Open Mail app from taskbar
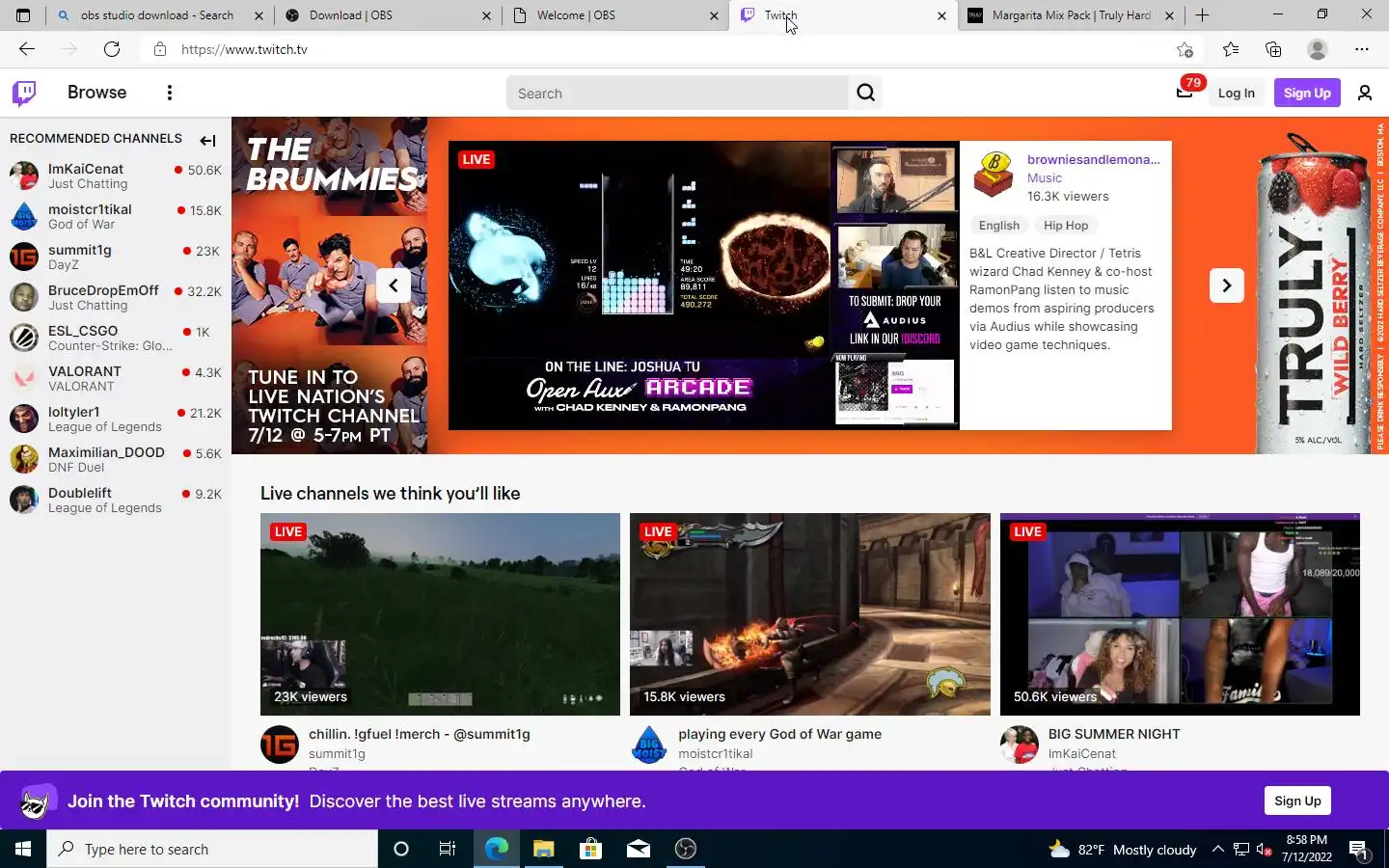The height and width of the screenshot is (868, 1389). (x=638, y=849)
